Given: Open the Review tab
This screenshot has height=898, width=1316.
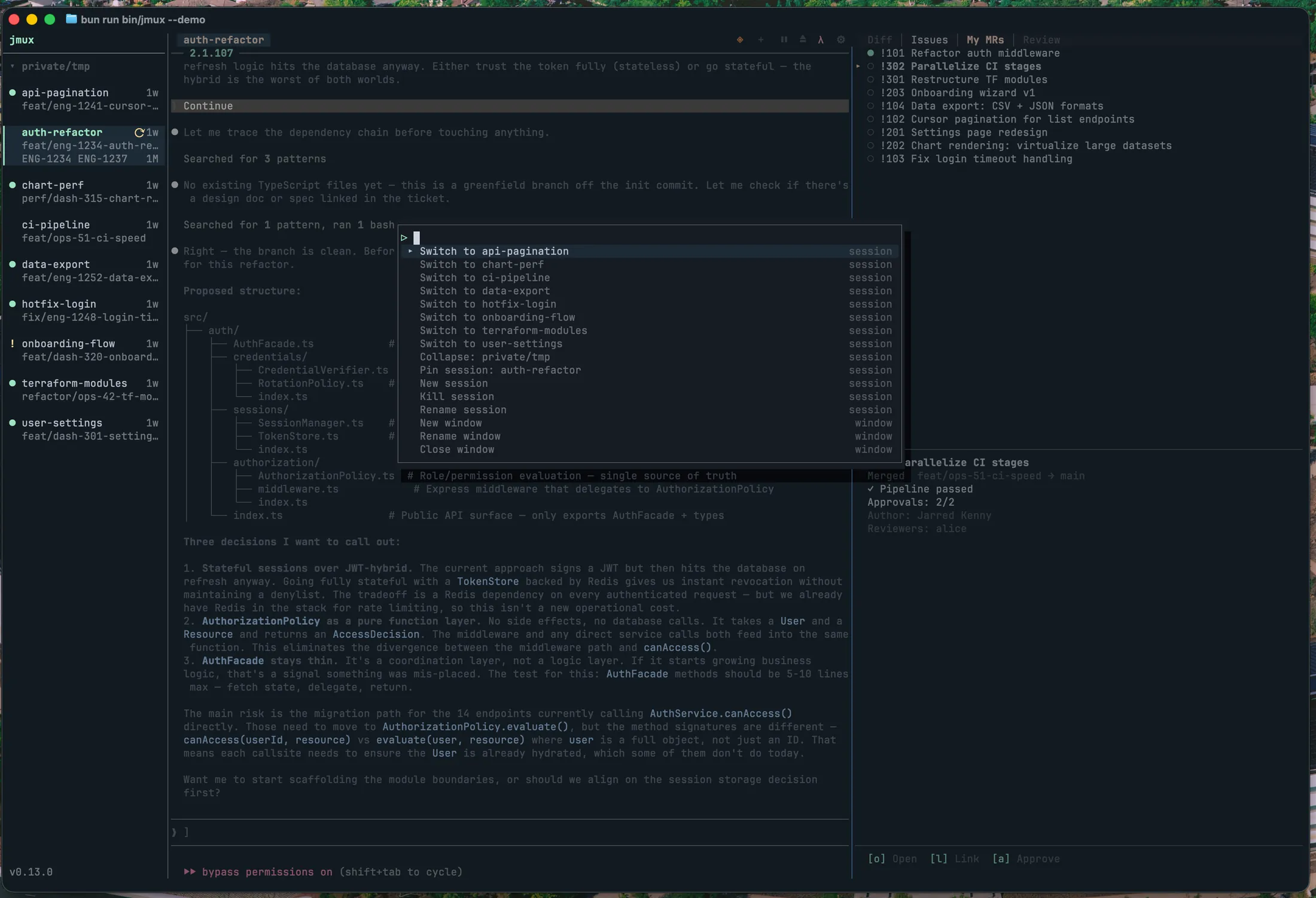Looking at the screenshot, I should (x=1041, y=40).
